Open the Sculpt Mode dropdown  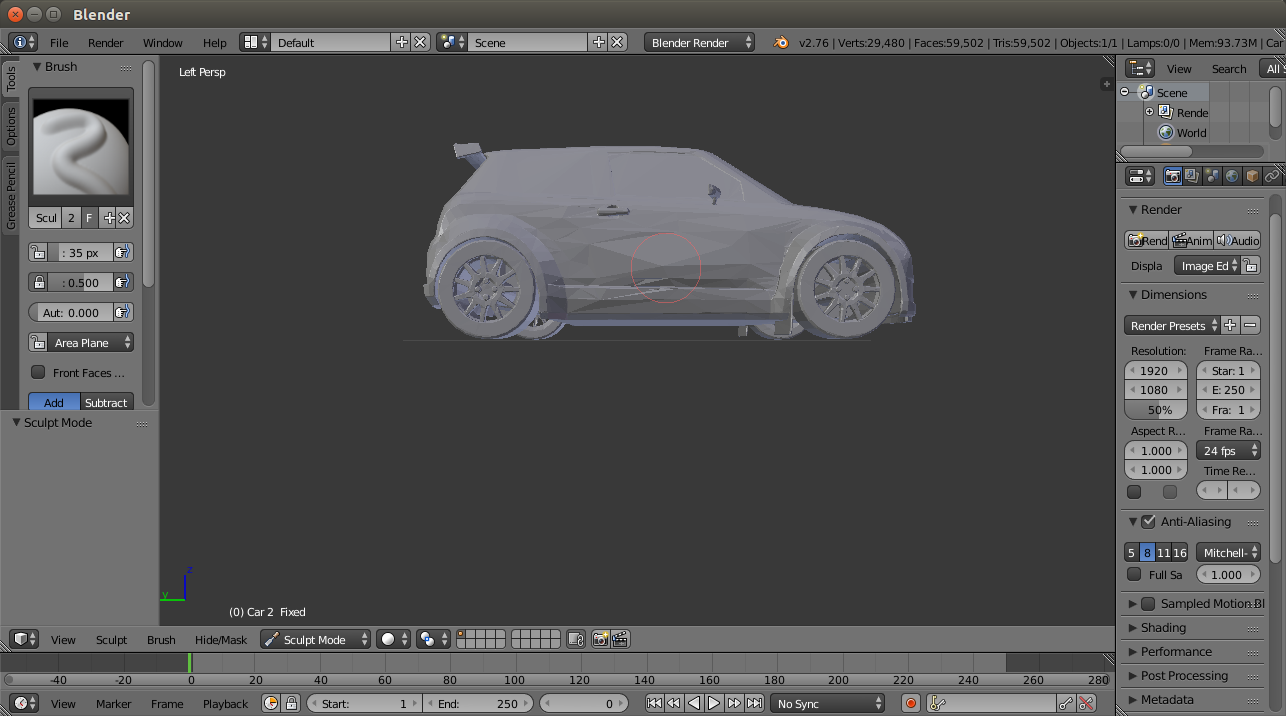tap(315, 640)
